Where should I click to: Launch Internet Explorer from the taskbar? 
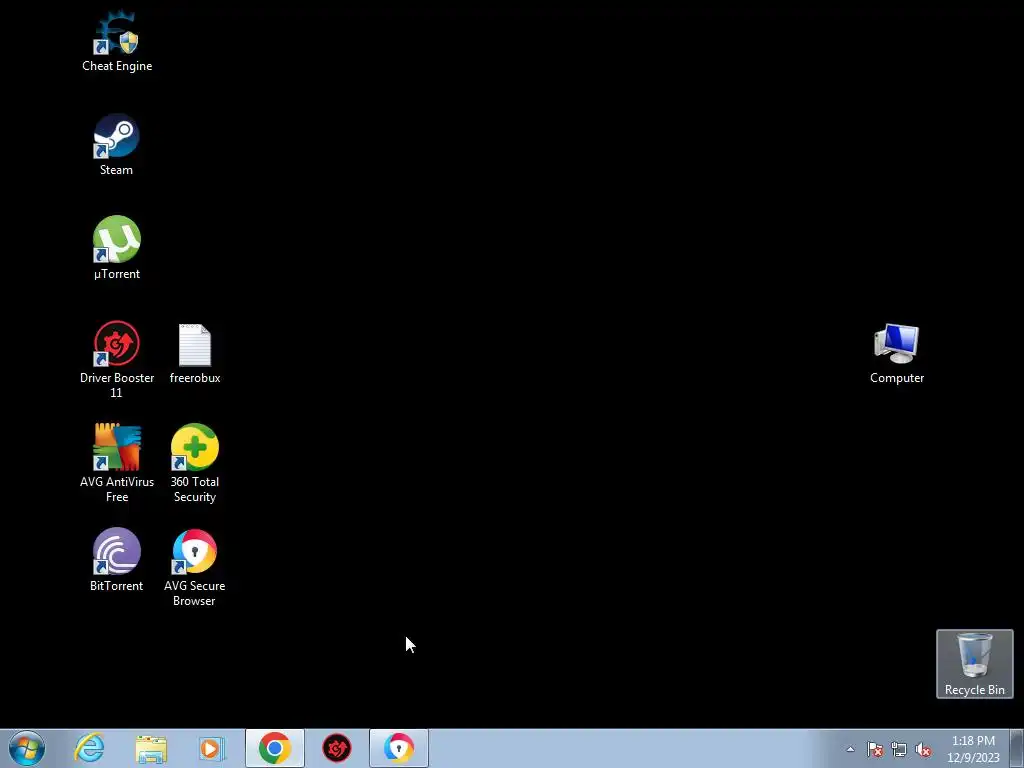tap(89, 748)
